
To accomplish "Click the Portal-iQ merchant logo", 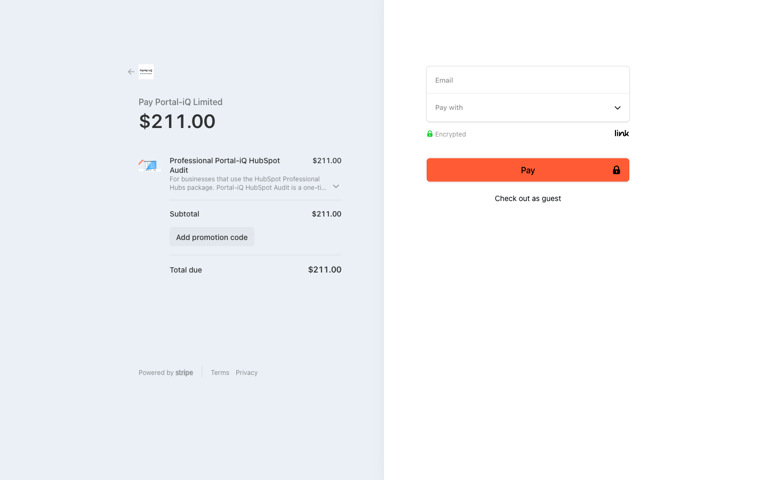I will 146,72.
